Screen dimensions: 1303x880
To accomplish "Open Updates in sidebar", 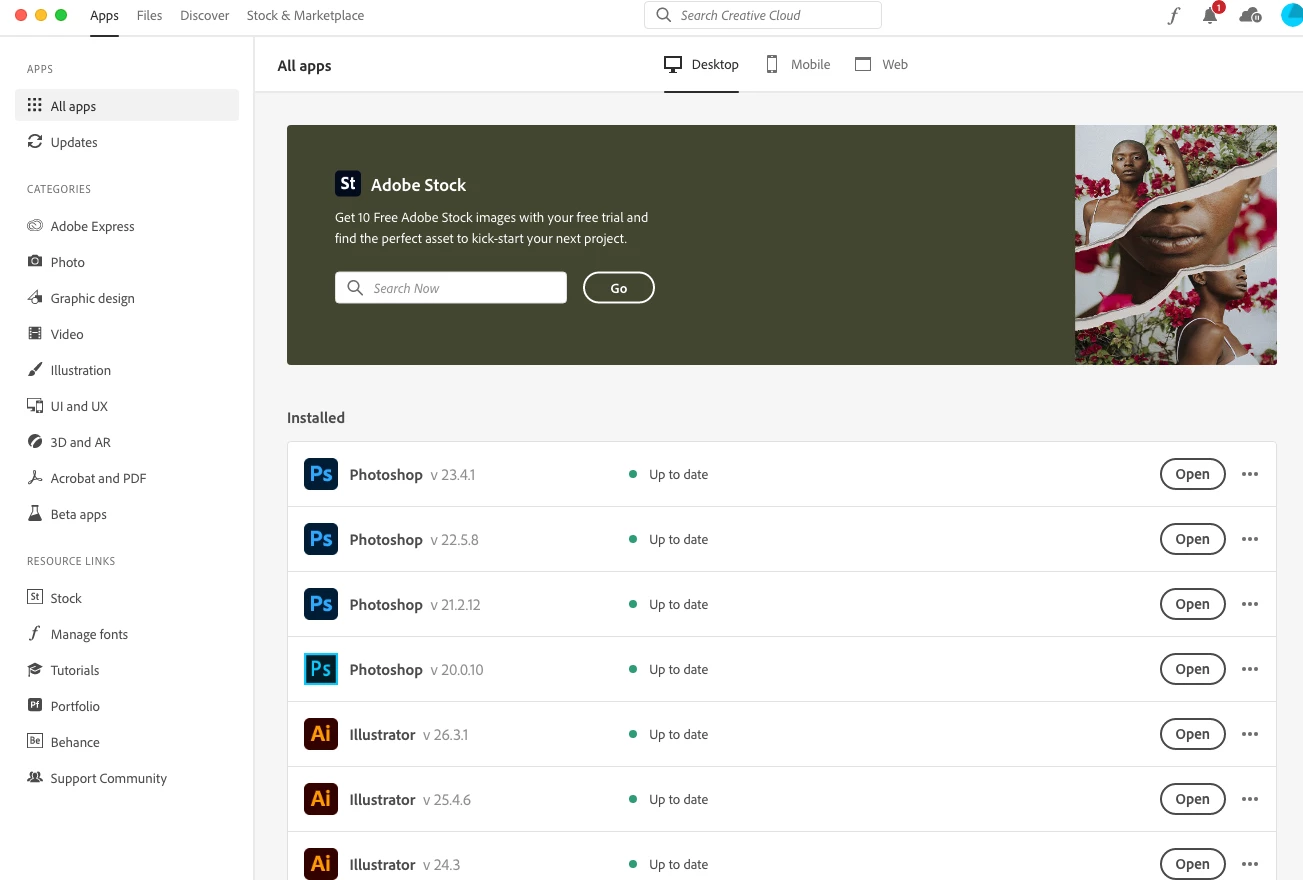I will (127, 142).
